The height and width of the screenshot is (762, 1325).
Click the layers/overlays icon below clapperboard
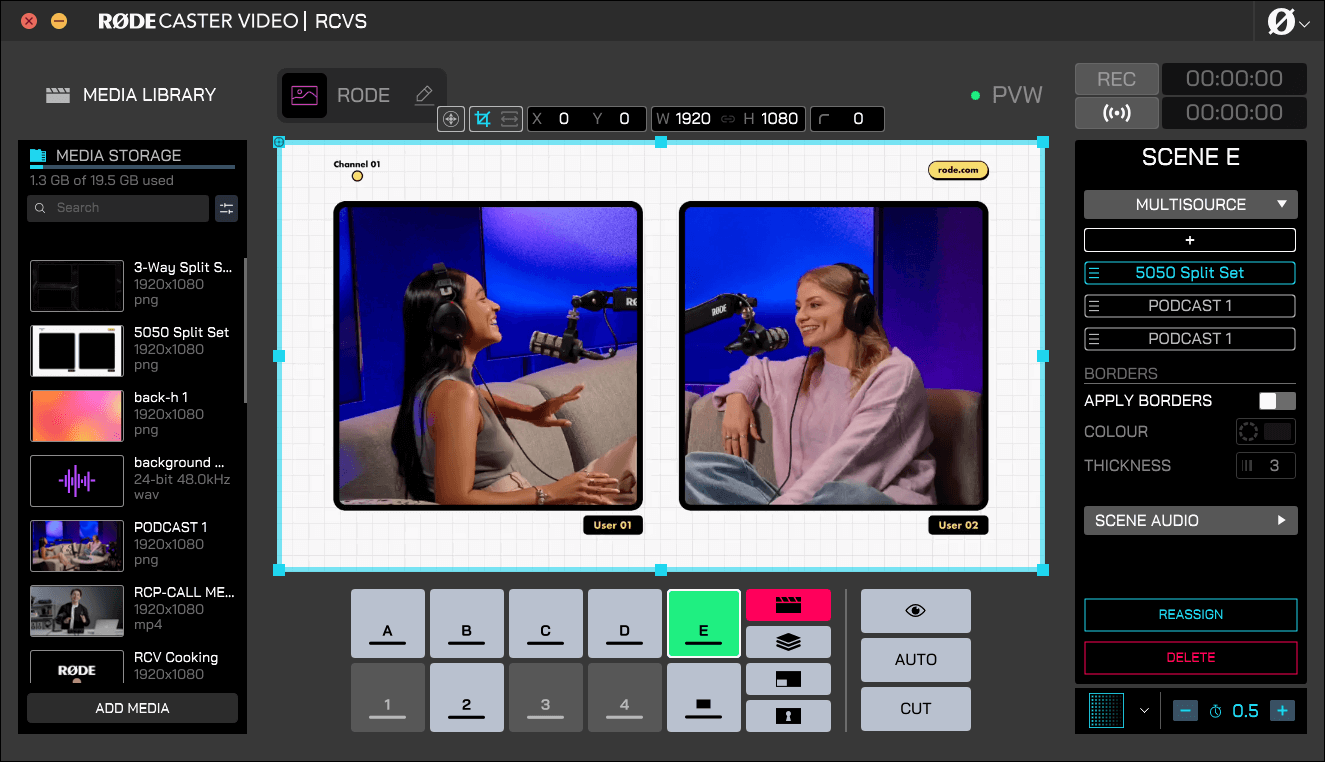[x=788, y=641]
